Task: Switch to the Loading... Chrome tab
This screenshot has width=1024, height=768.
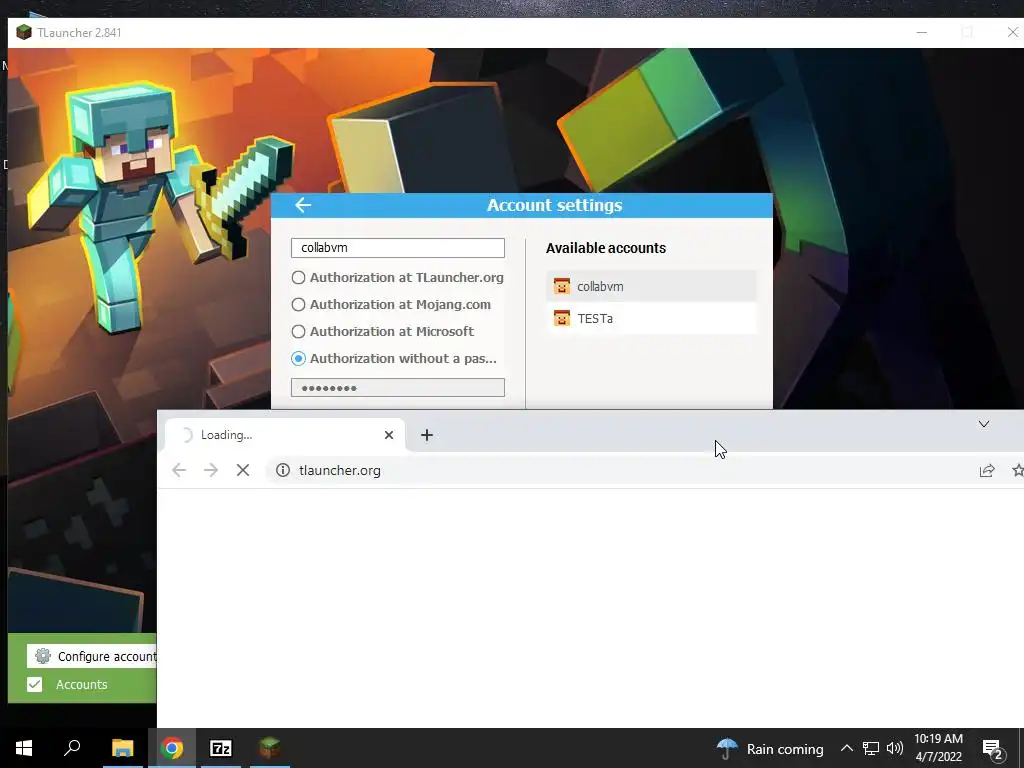Action: point(284,435)
